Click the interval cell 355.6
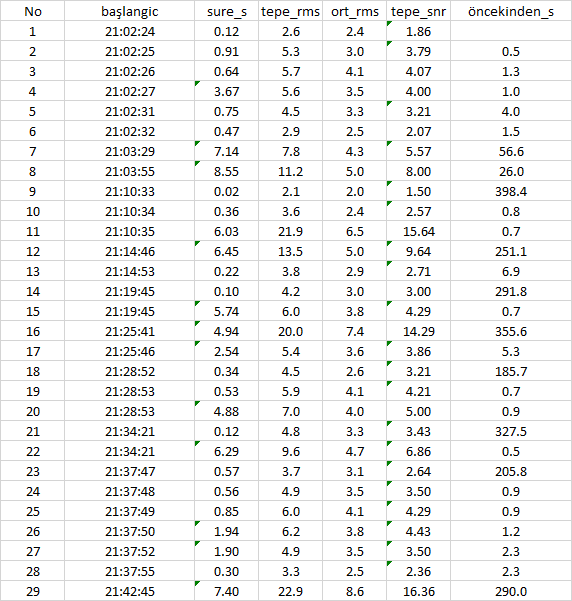572x601 pixels. [511, 331]
